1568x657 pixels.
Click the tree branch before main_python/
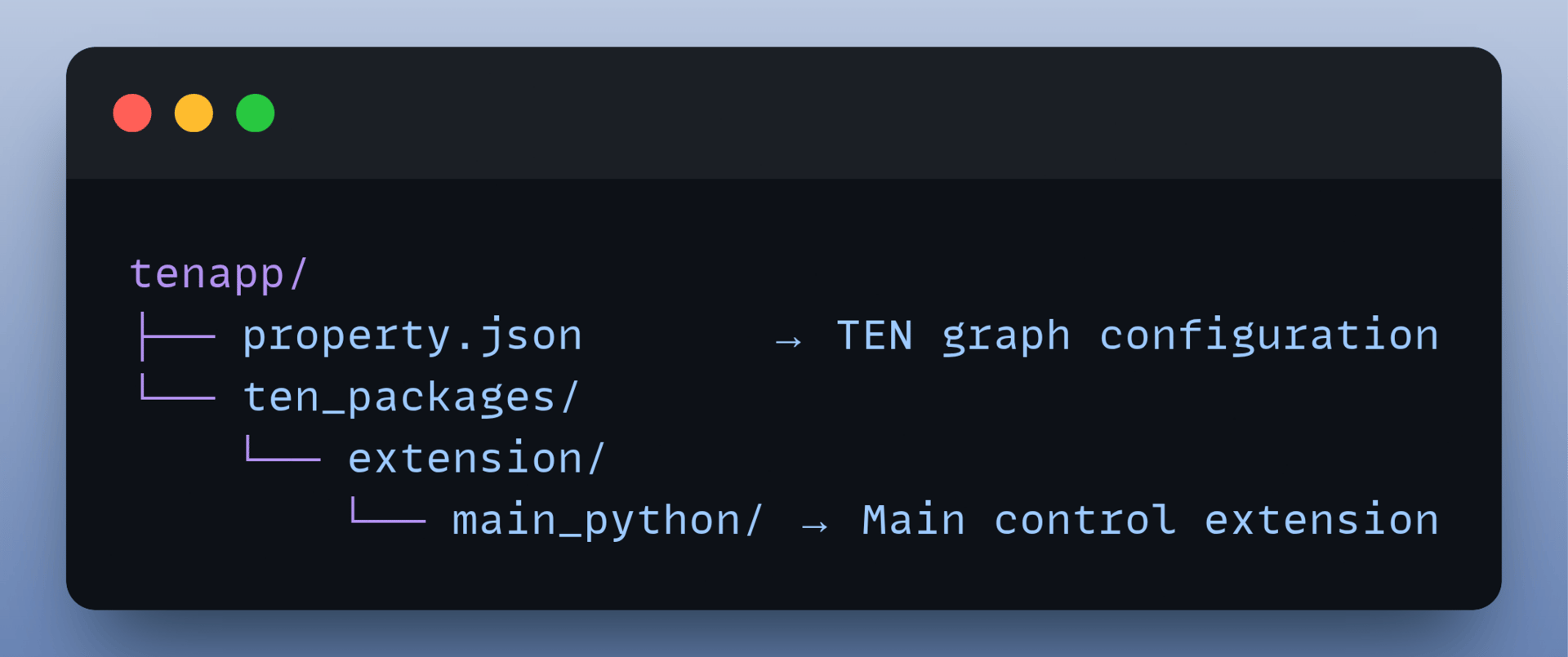click(388, 510)
